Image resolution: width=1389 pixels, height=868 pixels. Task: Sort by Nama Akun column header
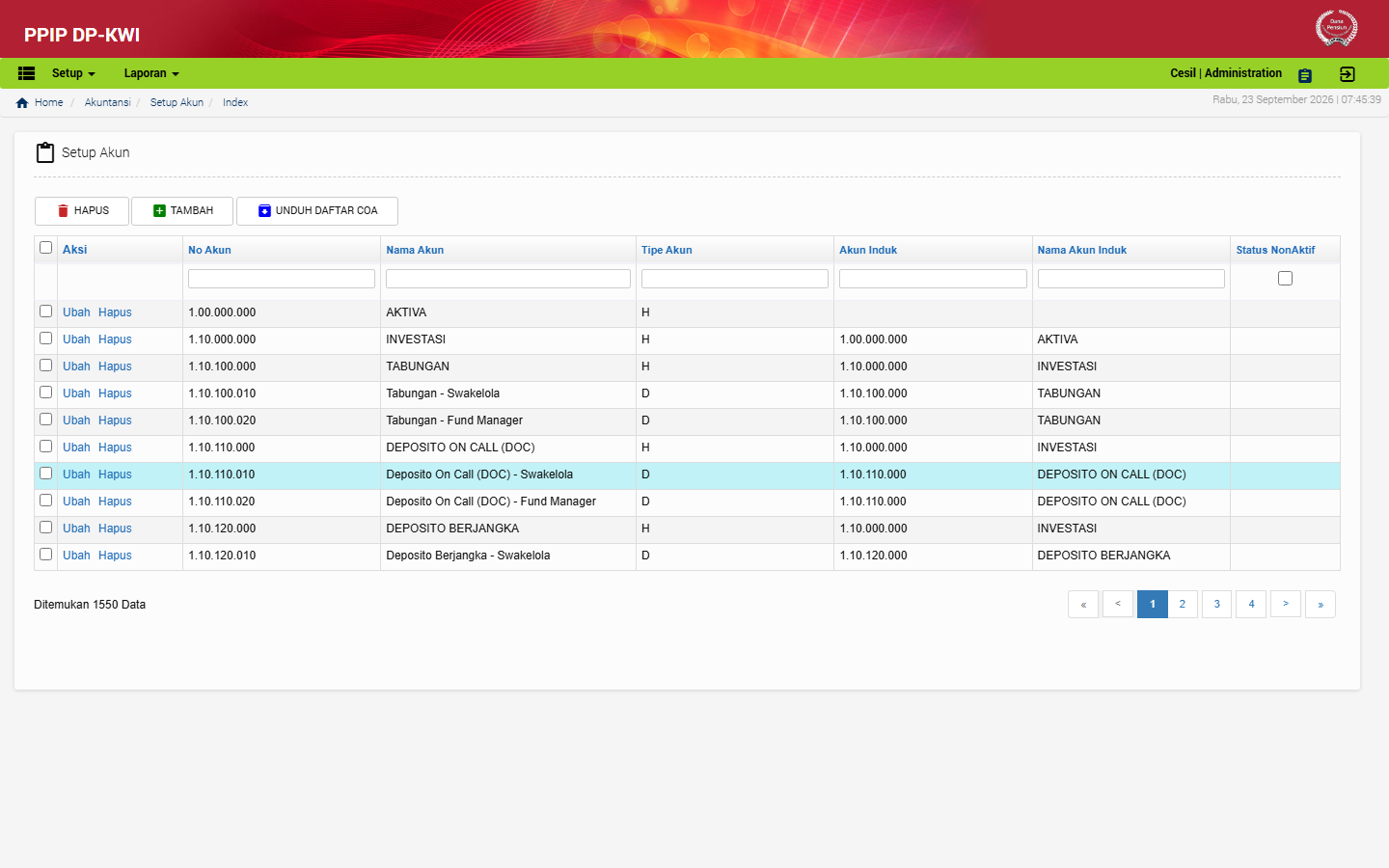click(x=415, y=250)
